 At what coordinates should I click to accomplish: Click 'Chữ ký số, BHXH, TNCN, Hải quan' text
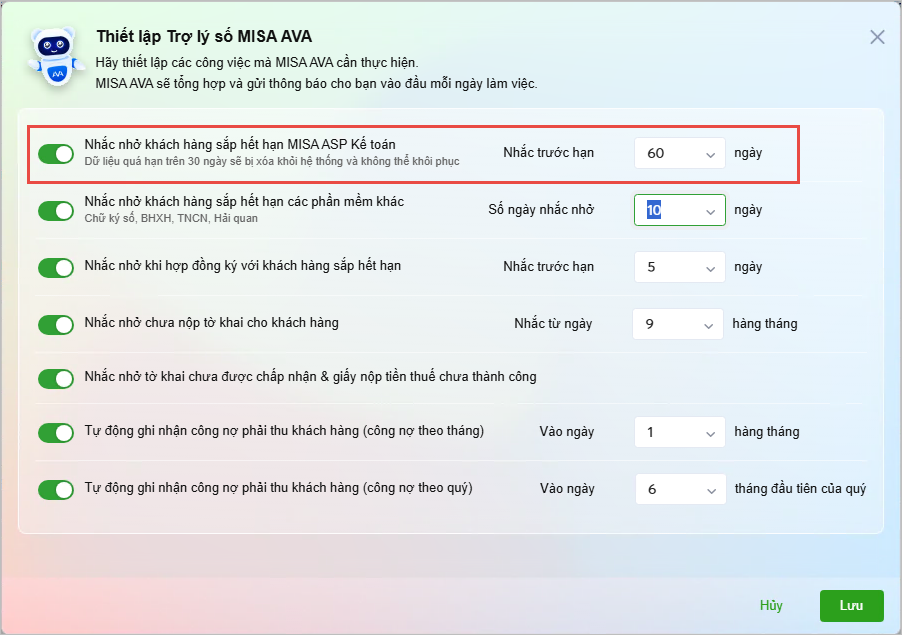click(171, 219)
